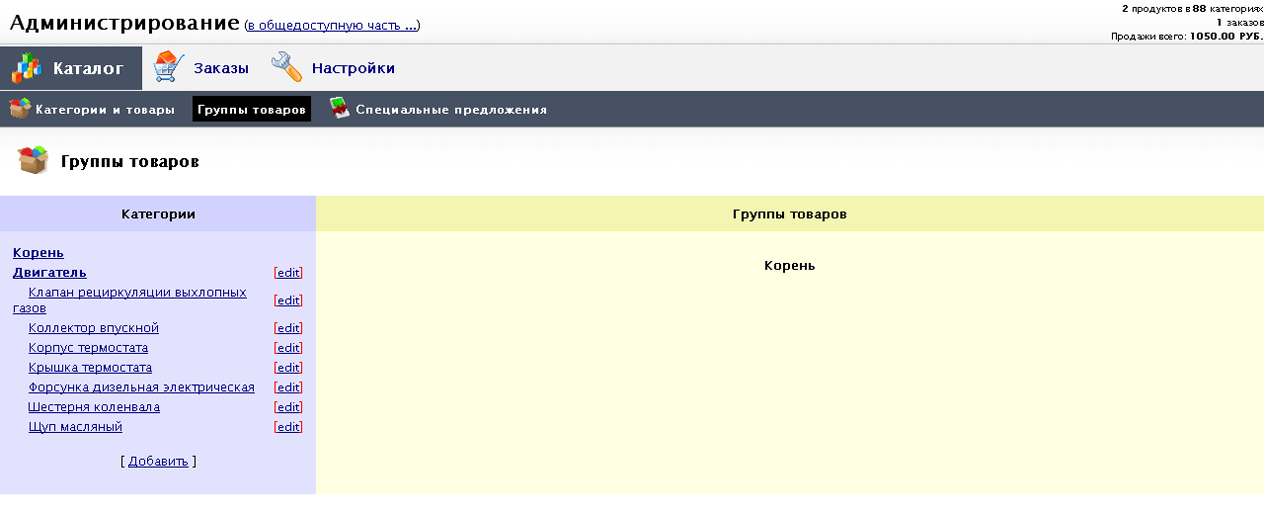The image size is (1264, 514).
Task: Select the Корень category
Action: 38,253
